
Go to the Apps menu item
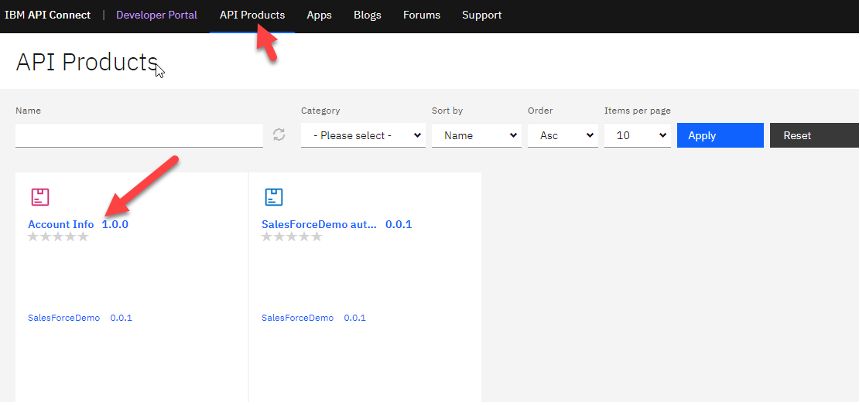click(319, 15)
